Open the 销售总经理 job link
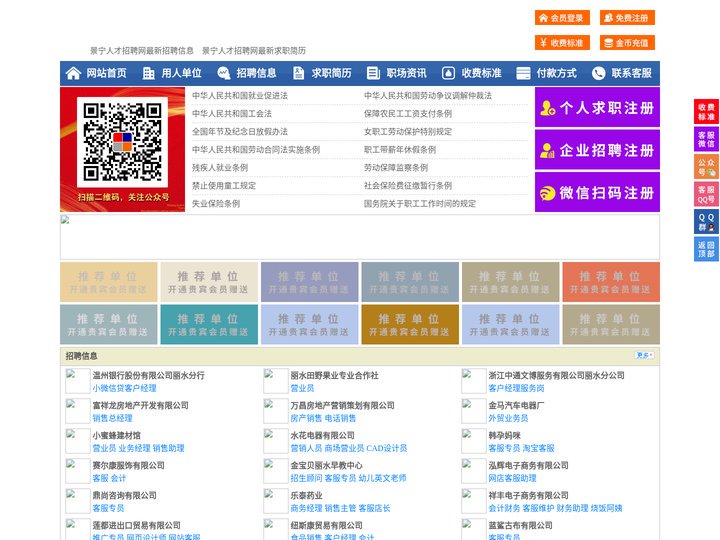 (112, 418)
